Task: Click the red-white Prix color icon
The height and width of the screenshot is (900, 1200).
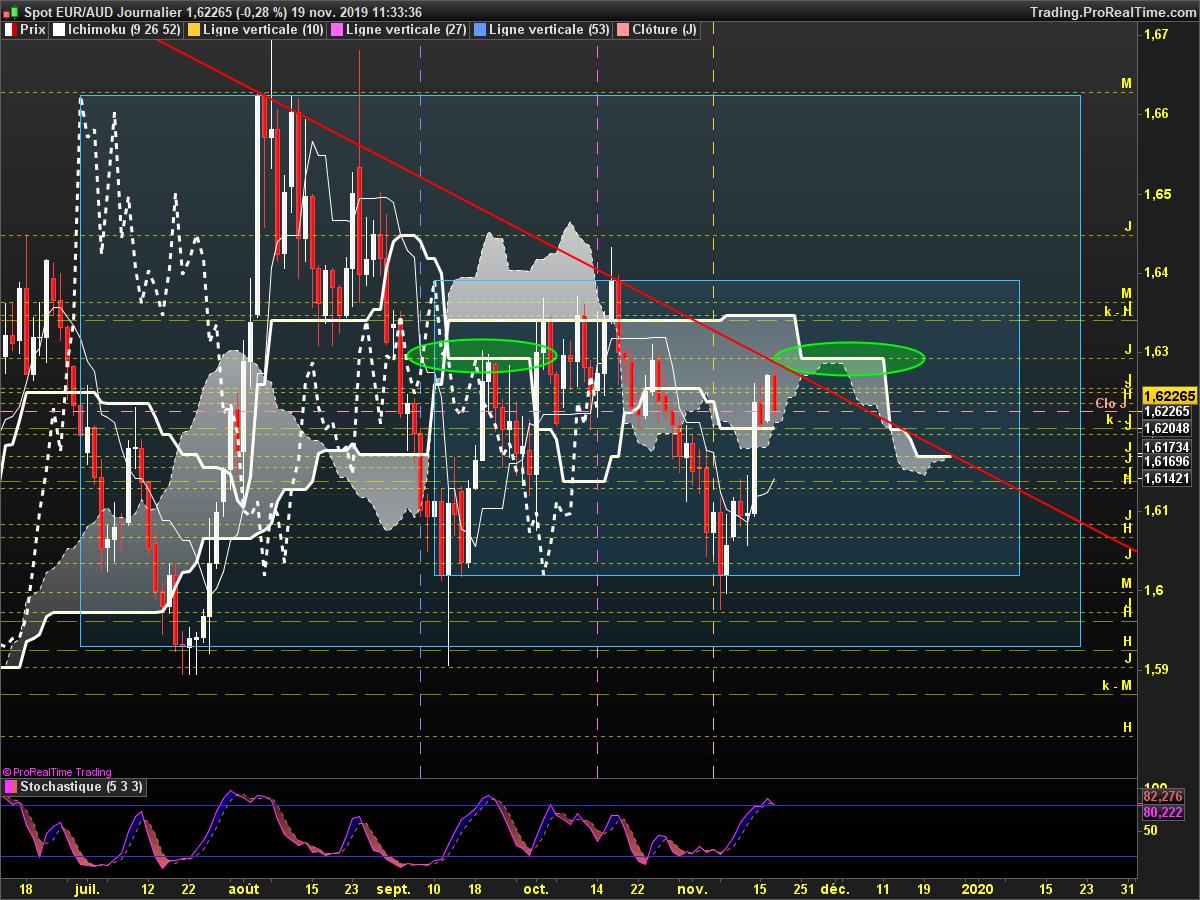Action: [x=11, y=30]
